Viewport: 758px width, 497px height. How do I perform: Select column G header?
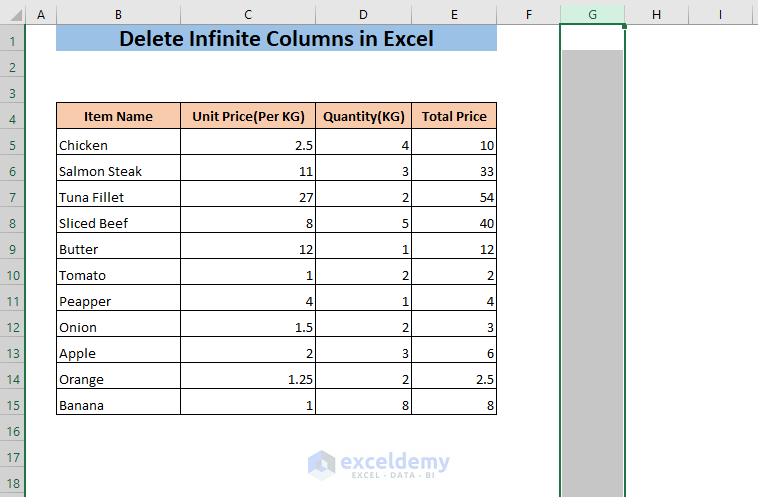[x=592, y=15]
